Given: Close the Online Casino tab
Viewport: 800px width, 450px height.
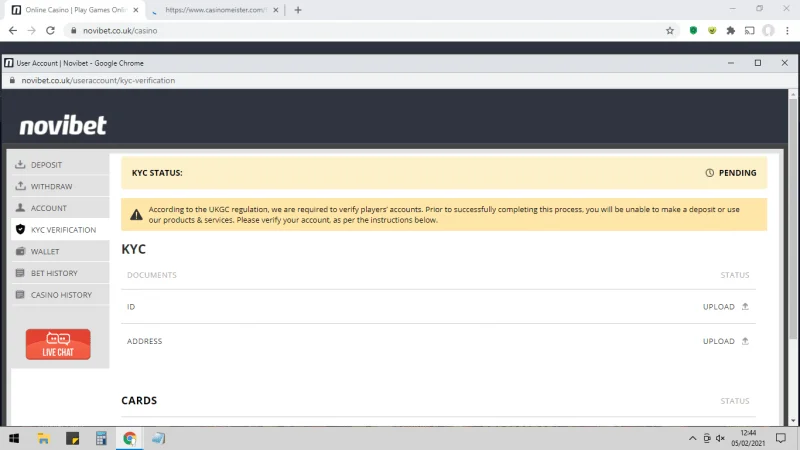Looking at the screenshot, I should click(136, 10).
